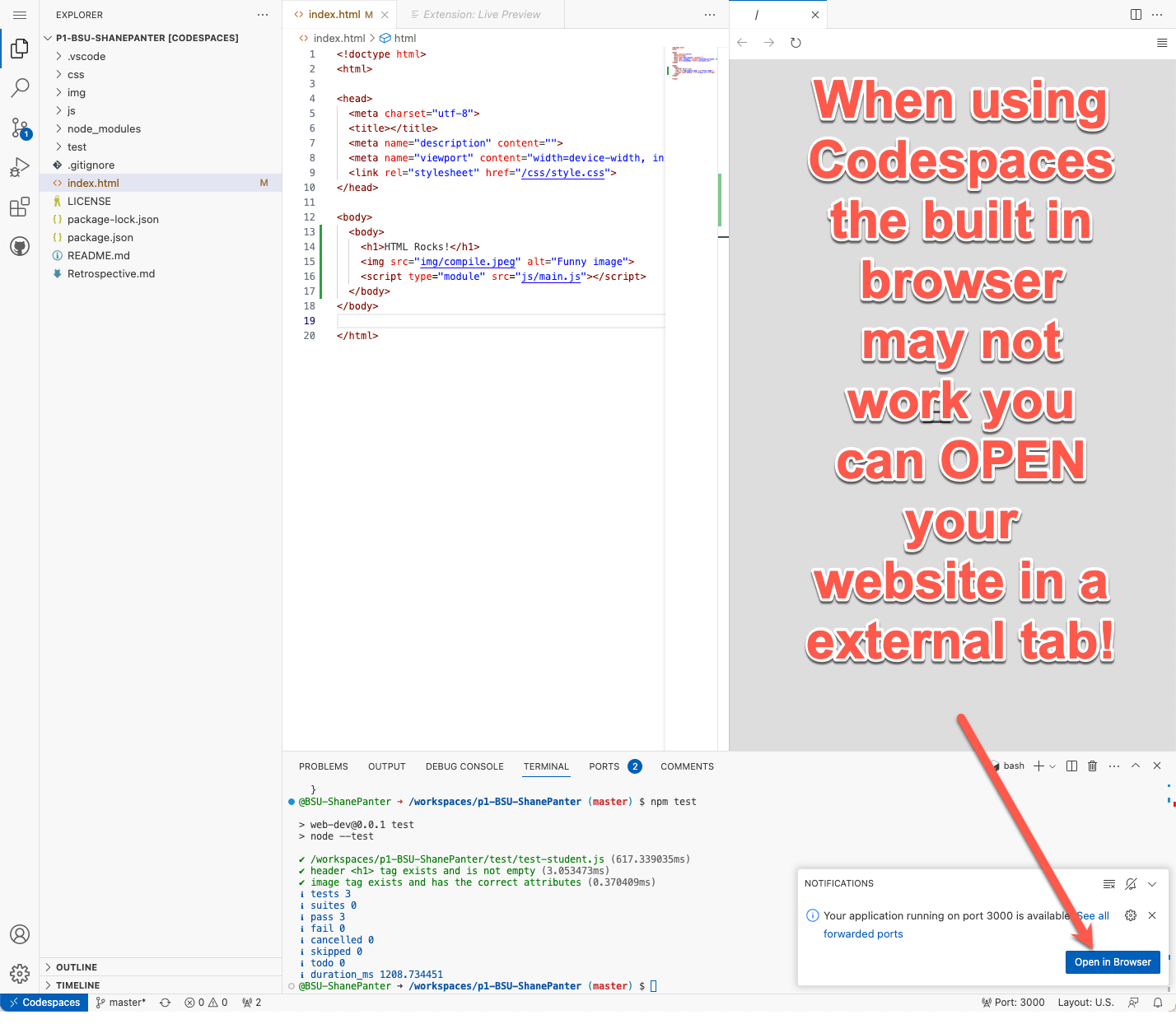Create a new terminal with plus
Viewport: 1176px width, 1024px height.
click(x=1038, y=766)
